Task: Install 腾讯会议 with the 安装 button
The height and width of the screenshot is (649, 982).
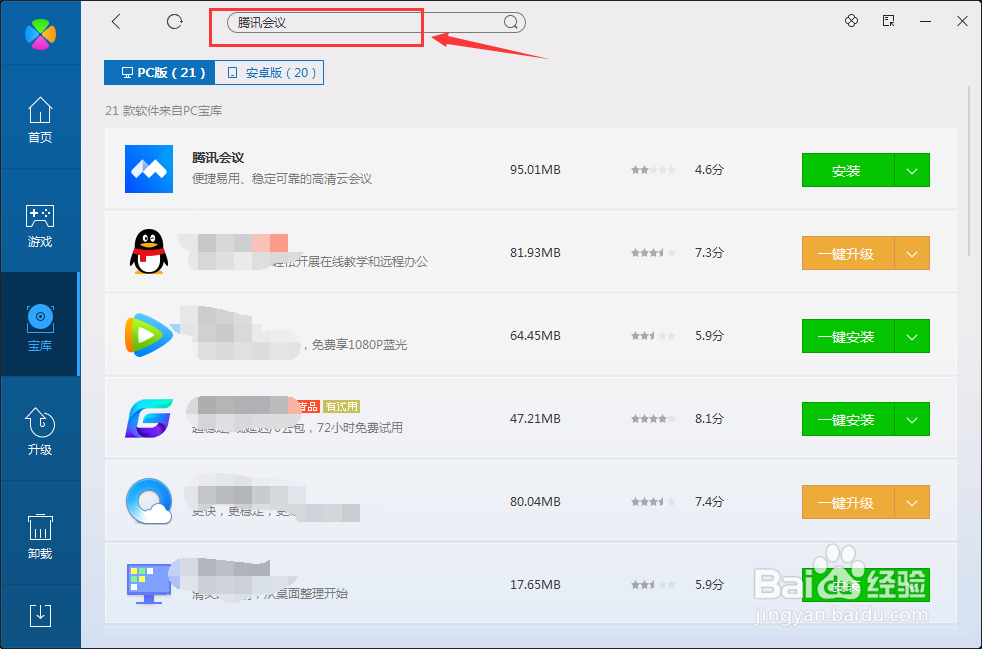Action: click(848, 170)
